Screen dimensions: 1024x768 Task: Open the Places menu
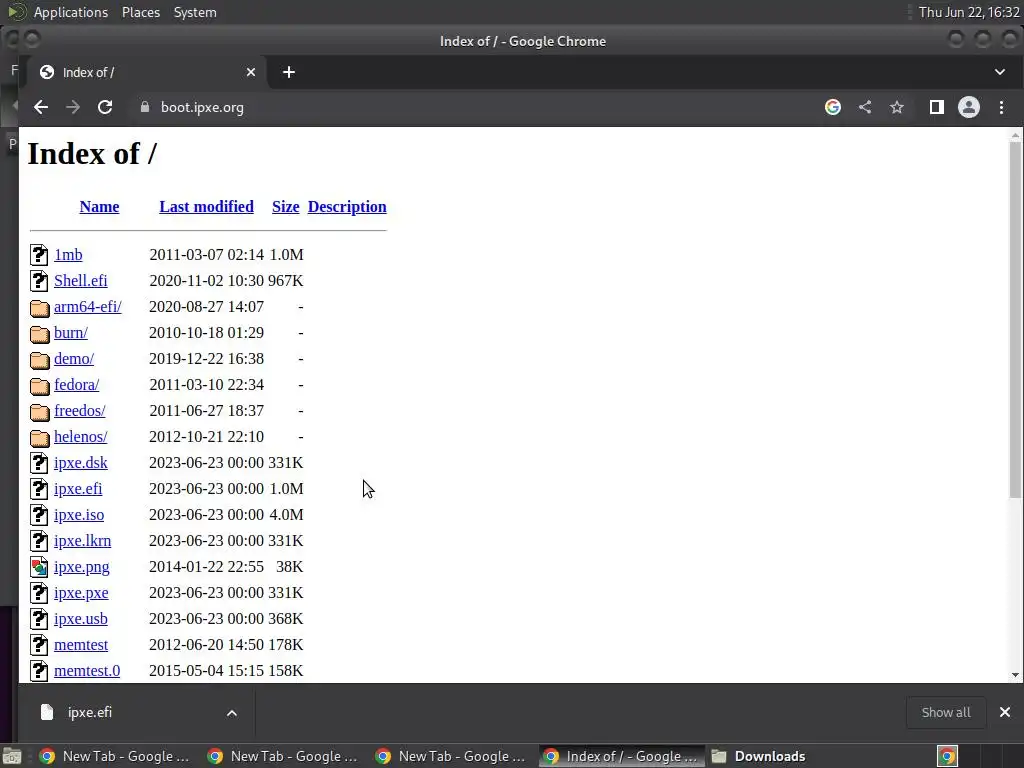point(140,12)
